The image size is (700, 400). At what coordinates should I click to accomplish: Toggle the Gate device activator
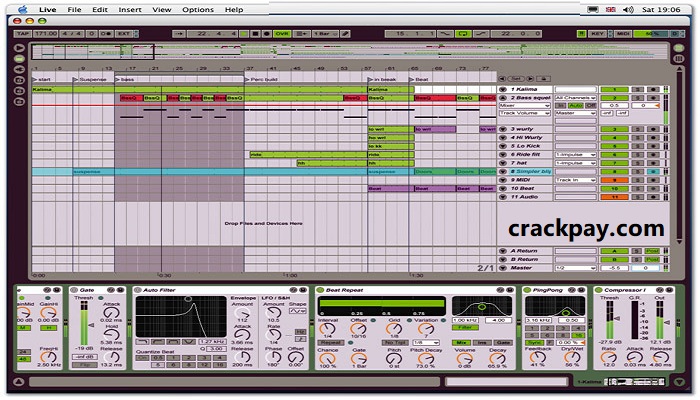click(x=75, y=290)
